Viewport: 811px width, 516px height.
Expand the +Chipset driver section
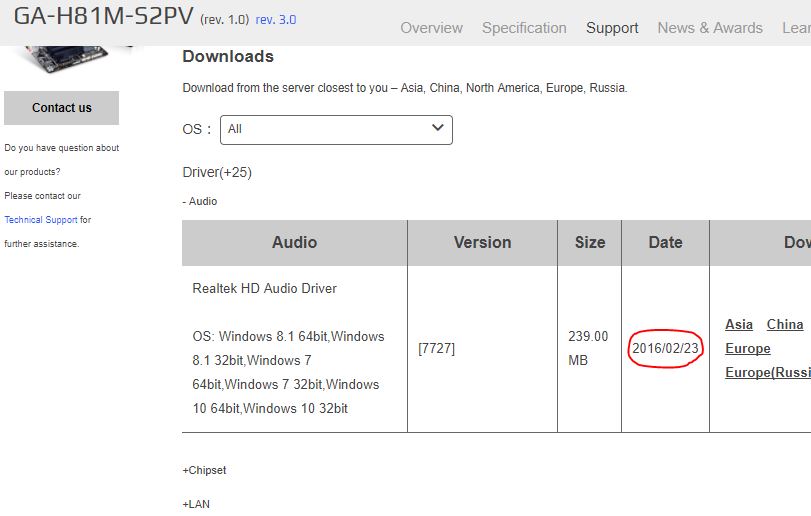[x=204, y=470]
